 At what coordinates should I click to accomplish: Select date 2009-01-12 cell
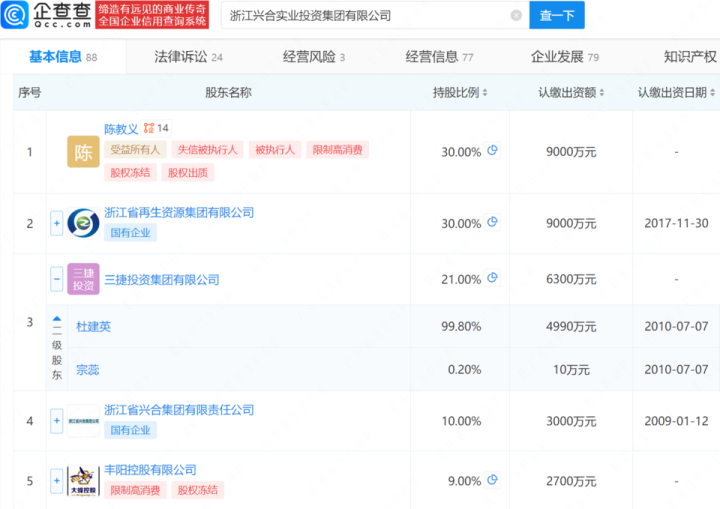coord(676,421)
